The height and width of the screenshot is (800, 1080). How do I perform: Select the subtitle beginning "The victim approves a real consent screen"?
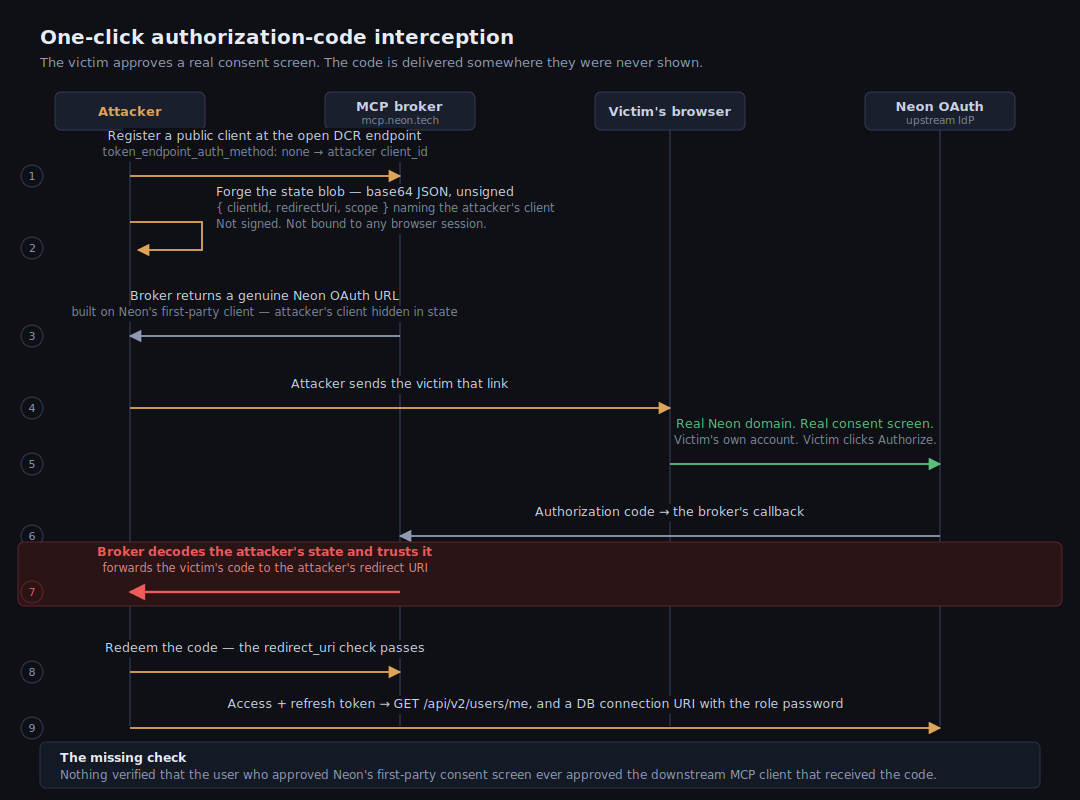coord(371,63)
